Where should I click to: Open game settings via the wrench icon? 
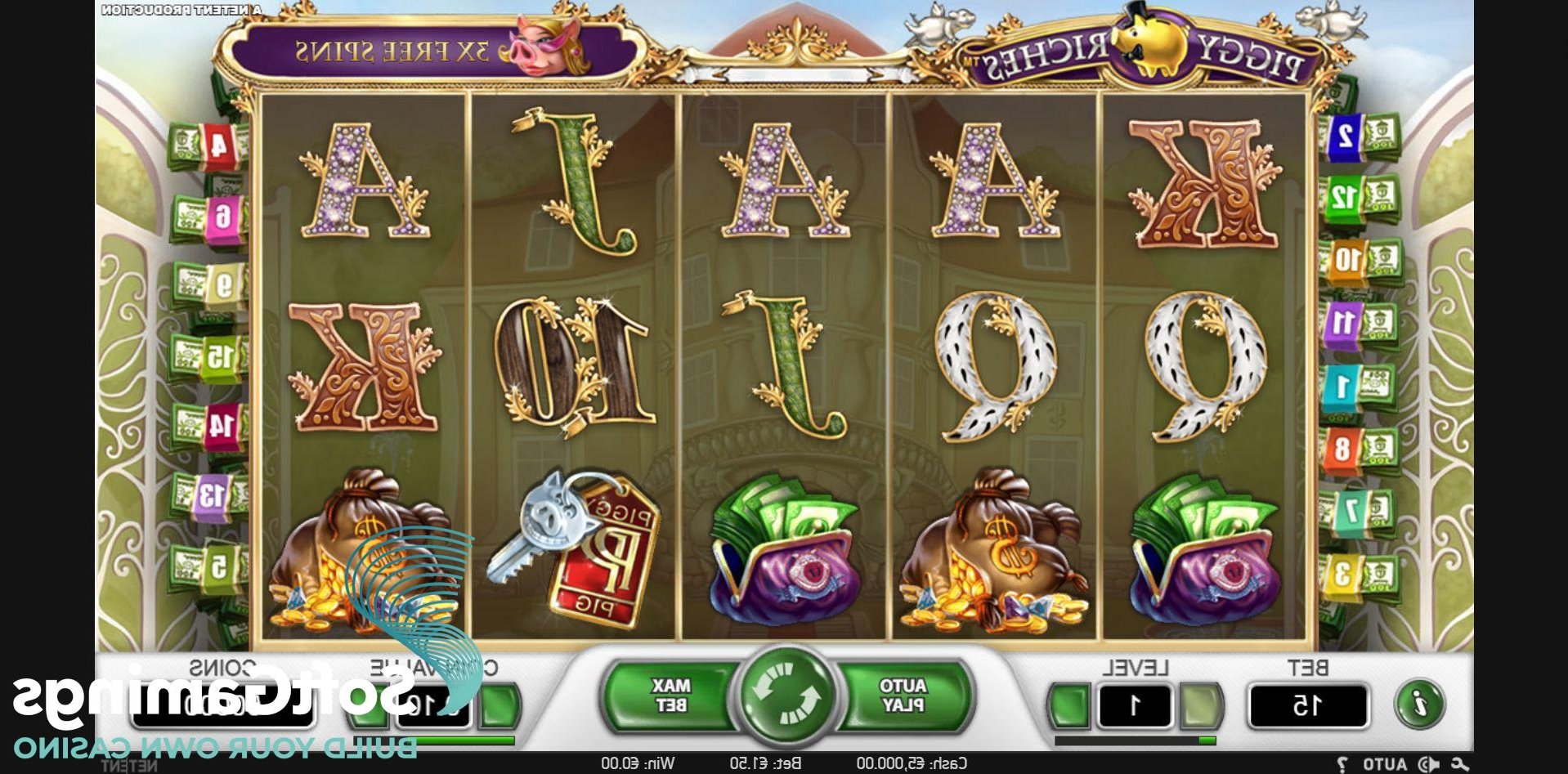pos(1460,764)
